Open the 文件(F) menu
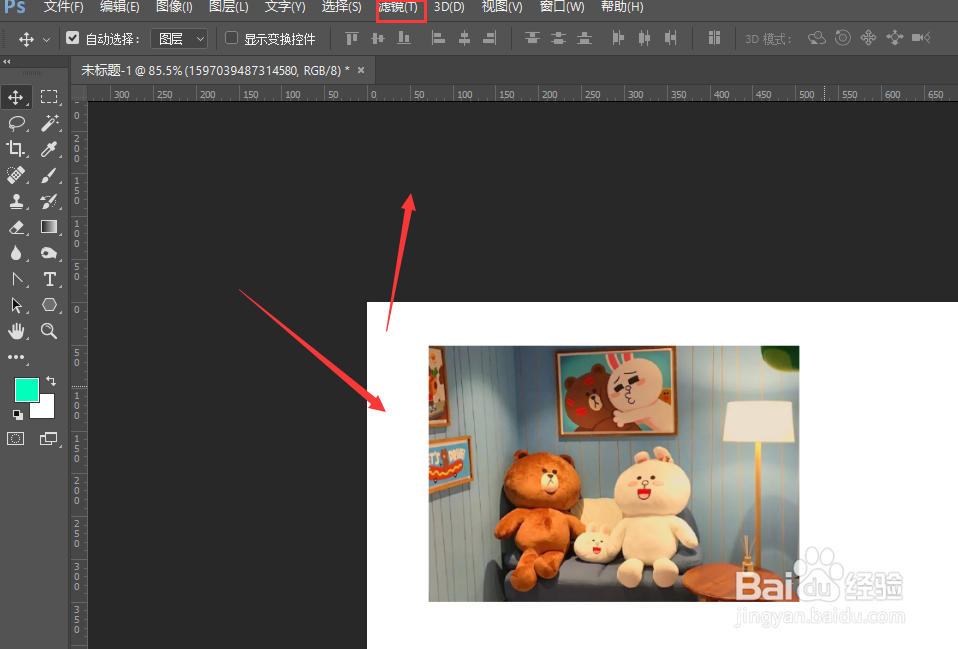 [64, 7]
